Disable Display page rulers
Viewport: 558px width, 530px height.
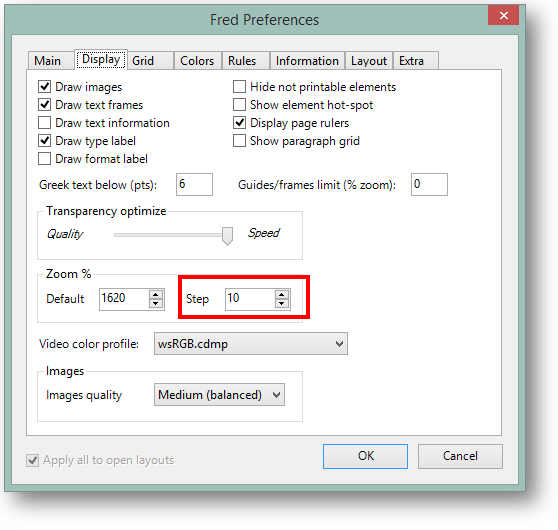(x=239, y=122)
